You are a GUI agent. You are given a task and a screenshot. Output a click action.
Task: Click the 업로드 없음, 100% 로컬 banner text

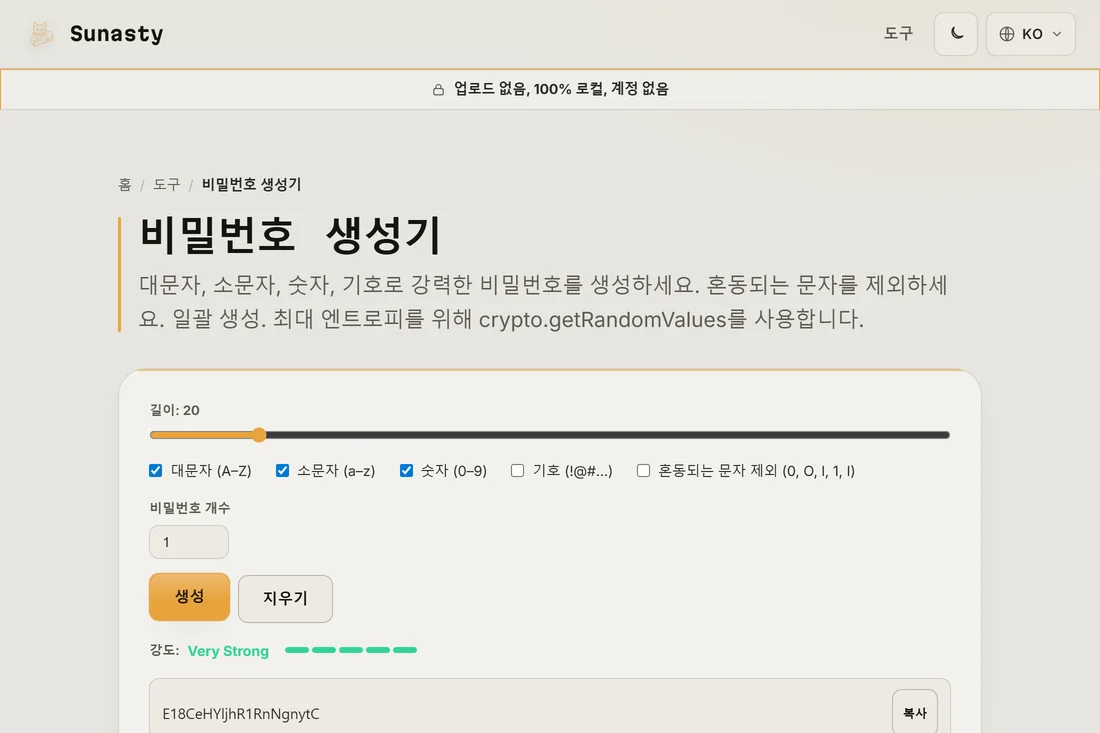click(561, 89)
